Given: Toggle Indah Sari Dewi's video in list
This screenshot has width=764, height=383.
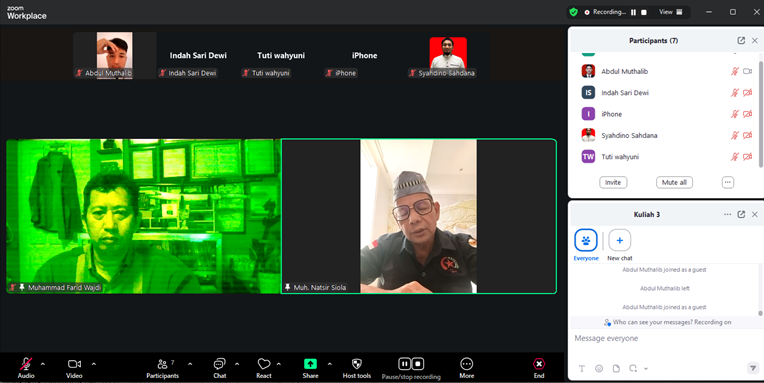Looking at the screenshot, I should coord(747,93).
